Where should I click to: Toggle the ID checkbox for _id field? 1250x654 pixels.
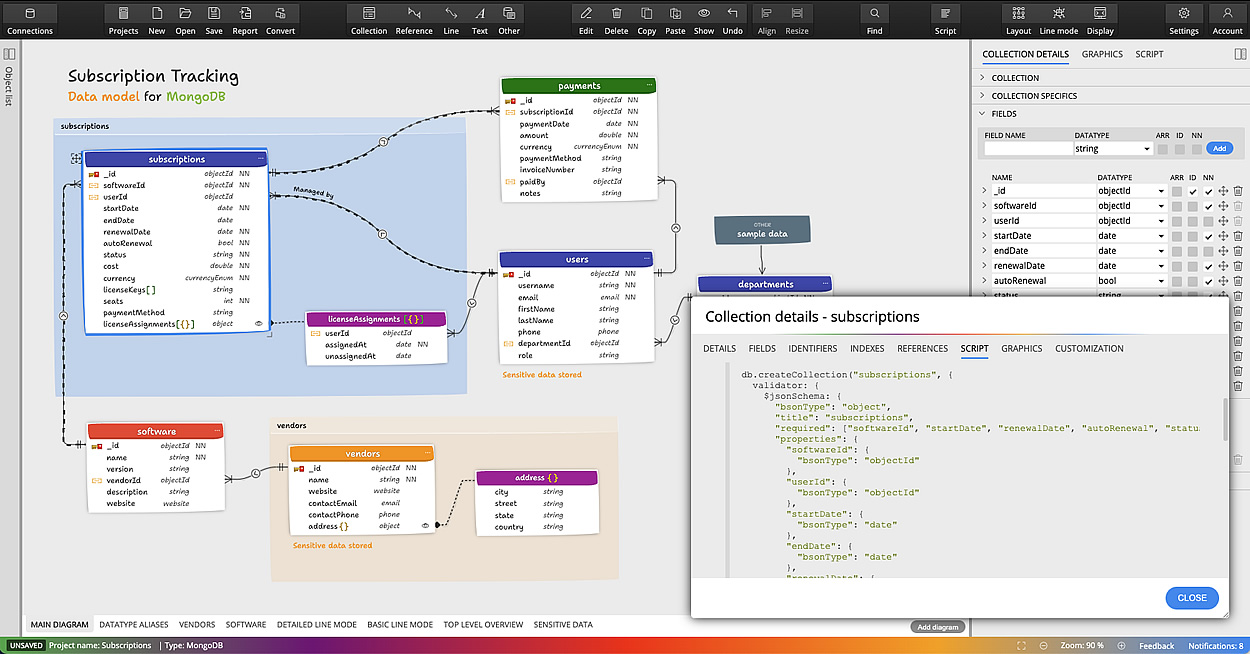coord(1193,191)
